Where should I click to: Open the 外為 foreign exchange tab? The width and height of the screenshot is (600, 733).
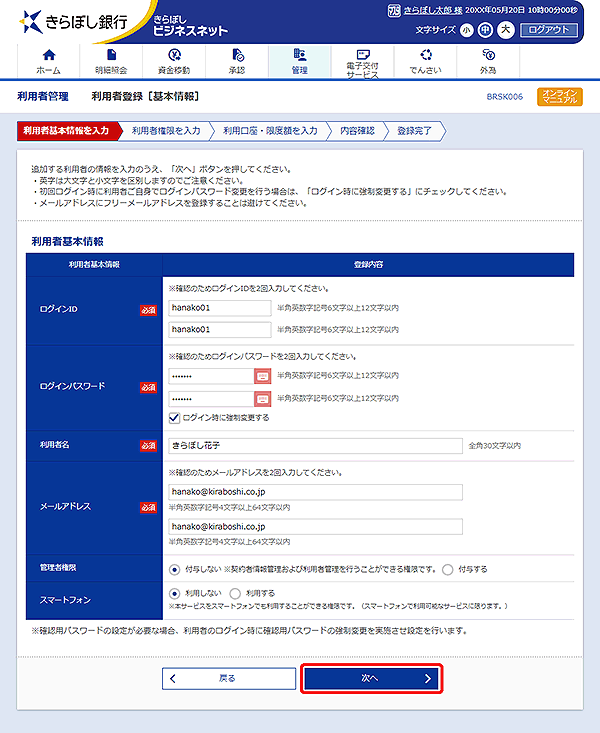(x=488, y=60)
